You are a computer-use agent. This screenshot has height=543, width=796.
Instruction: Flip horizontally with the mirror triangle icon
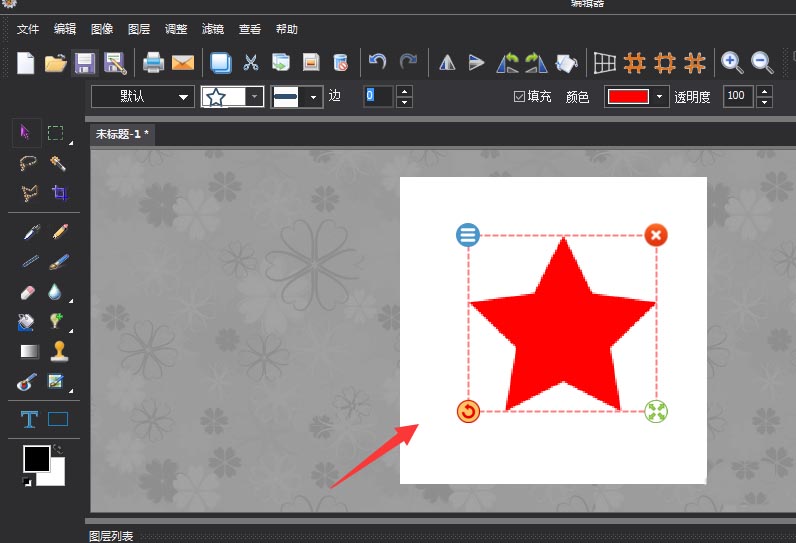pyautogui.click(x=447, y=62)
